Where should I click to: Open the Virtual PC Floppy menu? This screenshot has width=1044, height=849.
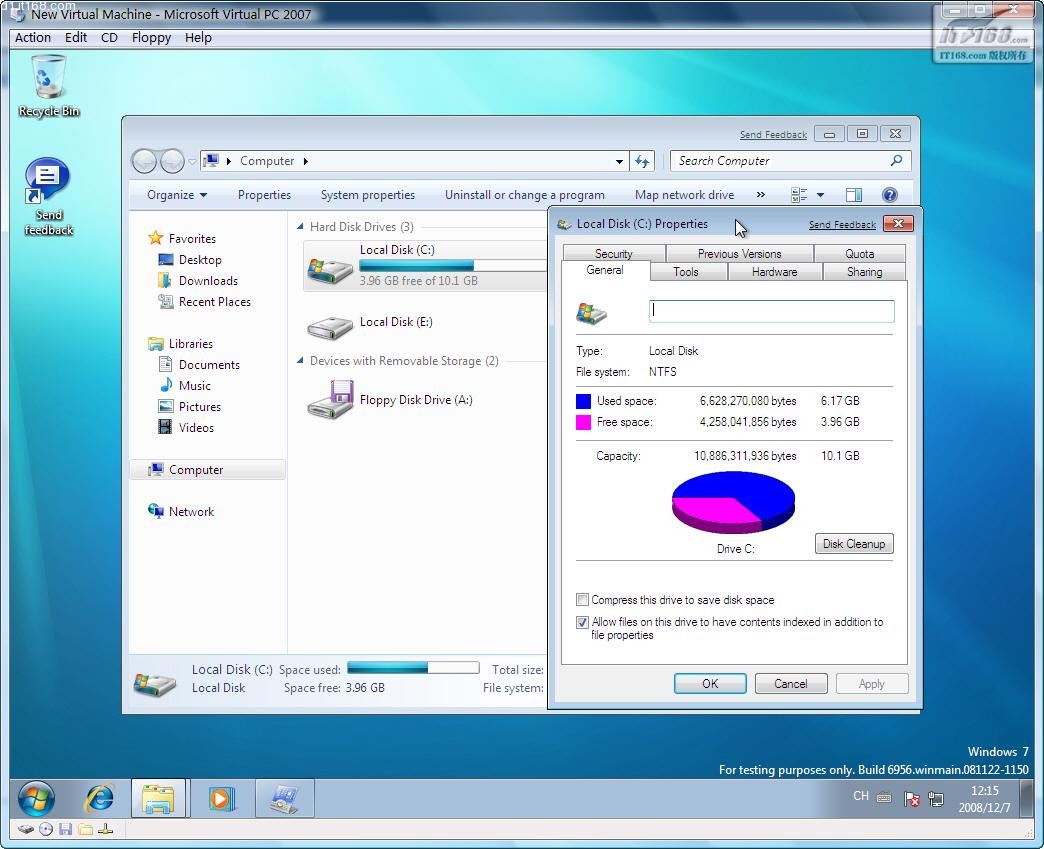(151, 38)
